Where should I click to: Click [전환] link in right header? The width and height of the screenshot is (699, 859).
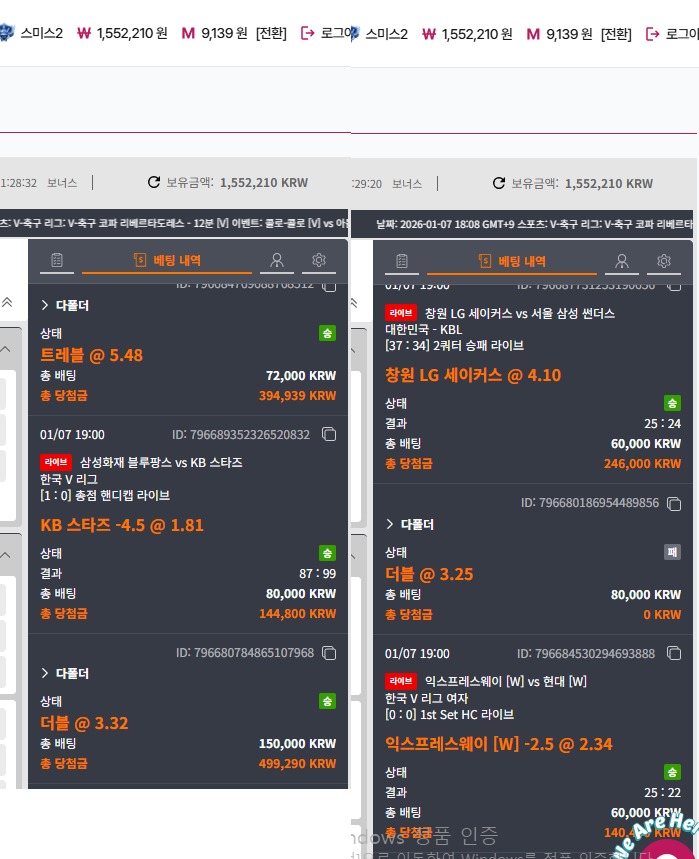[x=616, y=35]
